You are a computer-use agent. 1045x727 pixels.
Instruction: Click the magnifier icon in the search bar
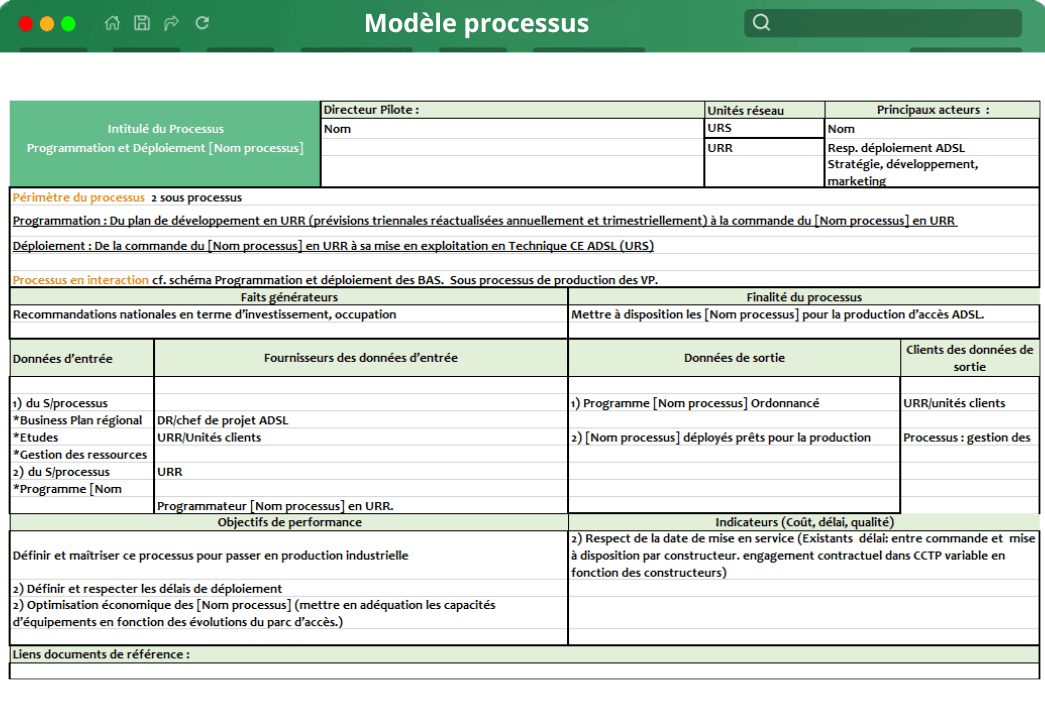761,22
